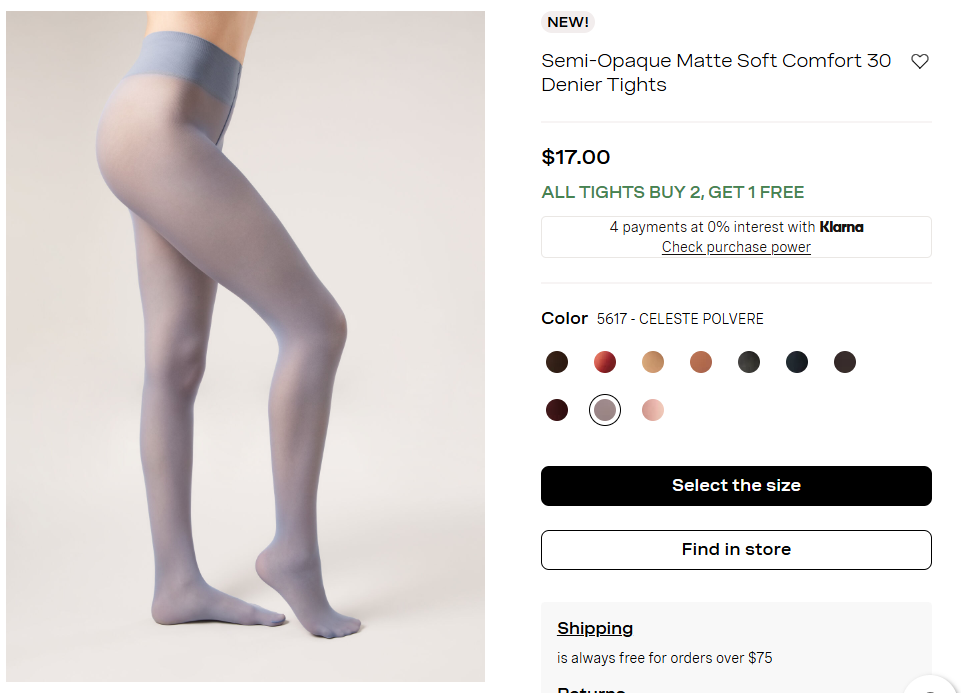This screenshot has width=961, height=693.
Task: Pick the red color swatch
Action: pyautogui.click(x=605, y=362)
